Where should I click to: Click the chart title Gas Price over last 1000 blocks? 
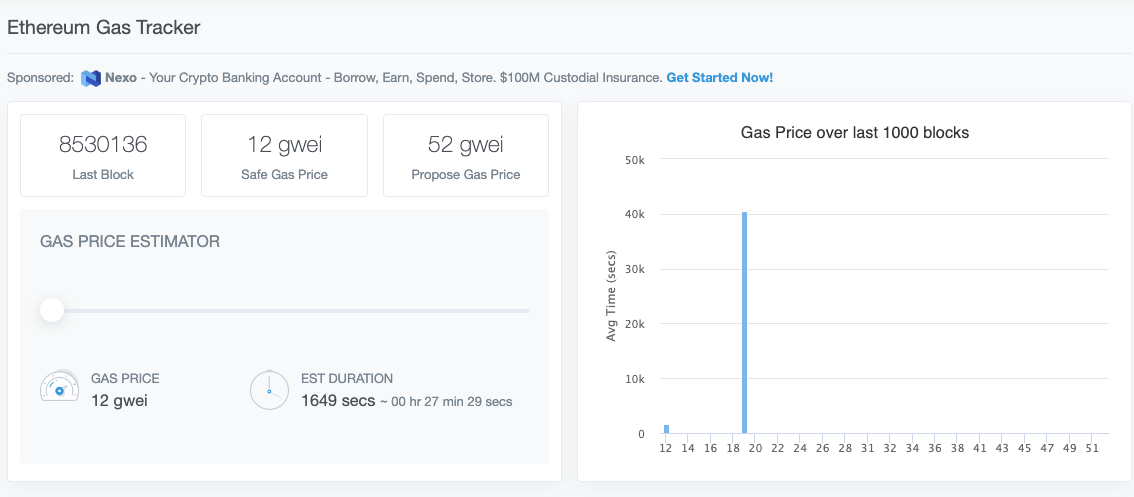tap(855, 132)
